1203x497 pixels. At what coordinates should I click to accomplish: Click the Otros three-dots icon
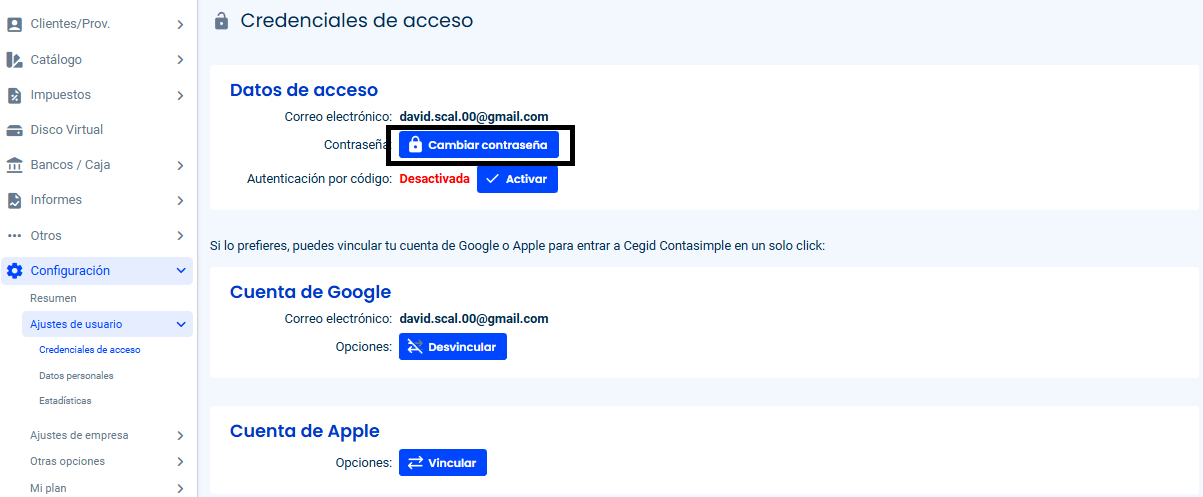[x=14, y=236]
